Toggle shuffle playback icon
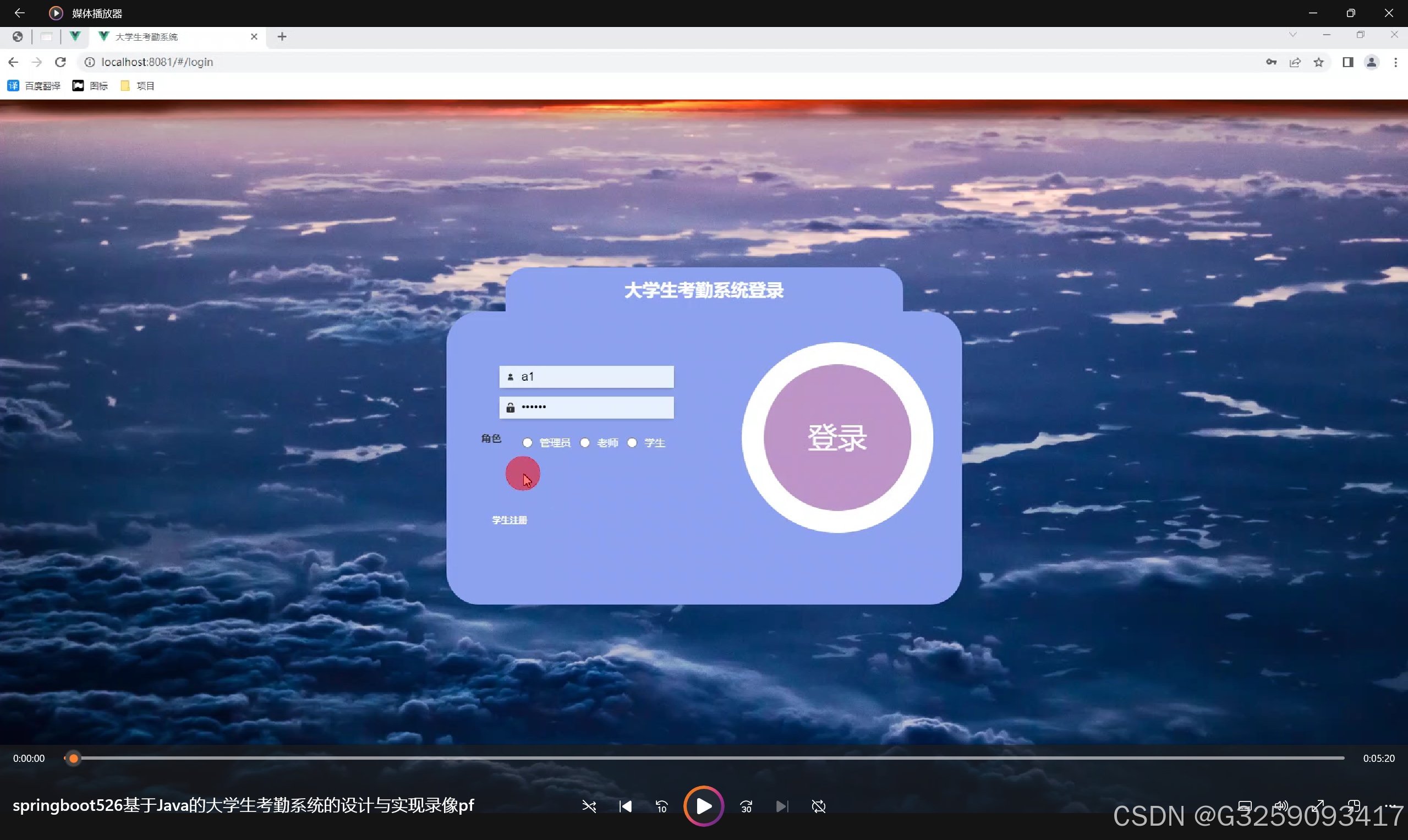 [589, 806]
